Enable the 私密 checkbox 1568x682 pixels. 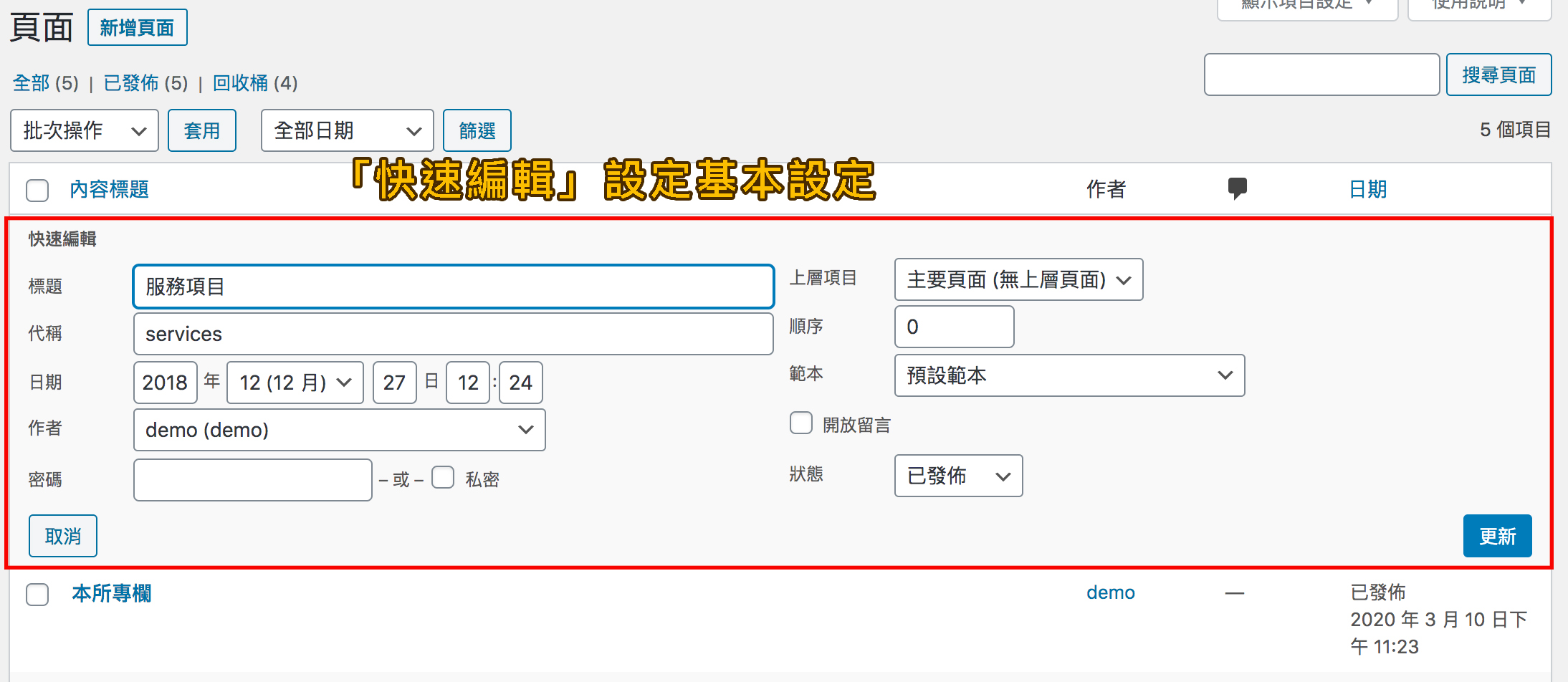[444, 477]
